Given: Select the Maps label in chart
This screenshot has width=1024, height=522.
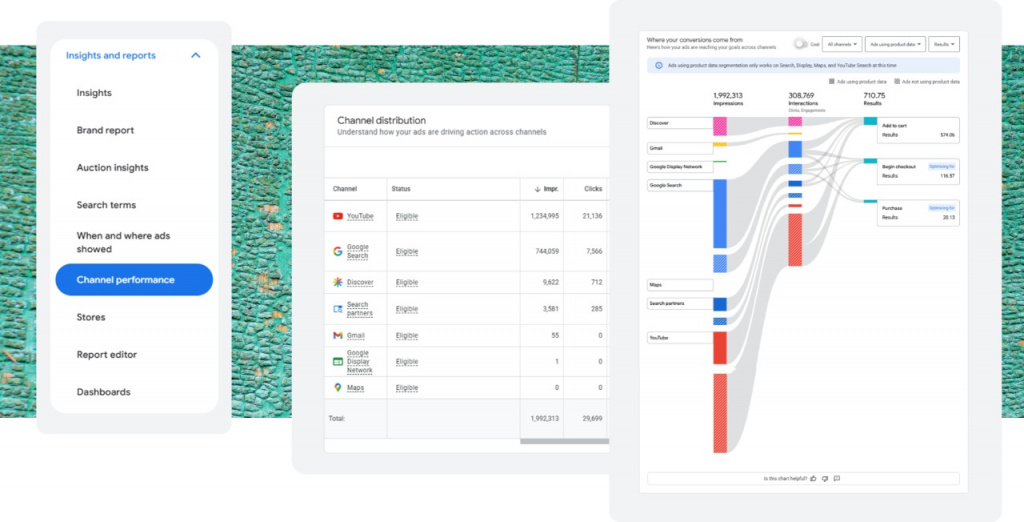Looking at the screenshot, I should (x=680, y=285).
